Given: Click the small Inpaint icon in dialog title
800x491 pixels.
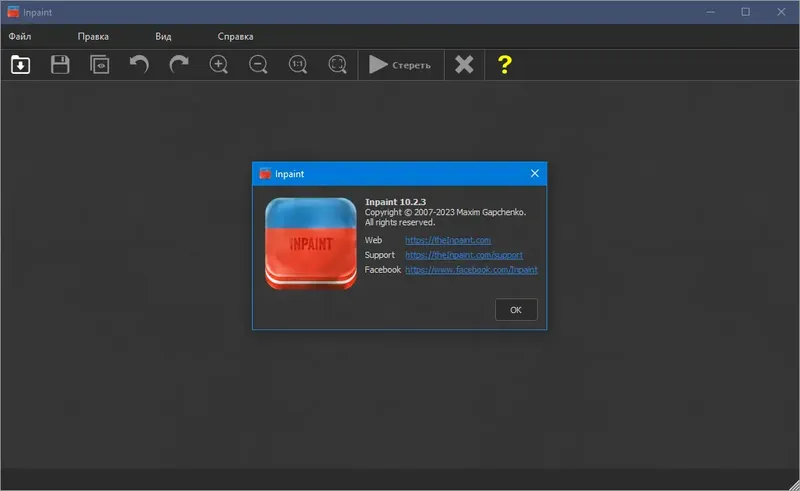Looking at the screenshot, I should coord(265,174).
